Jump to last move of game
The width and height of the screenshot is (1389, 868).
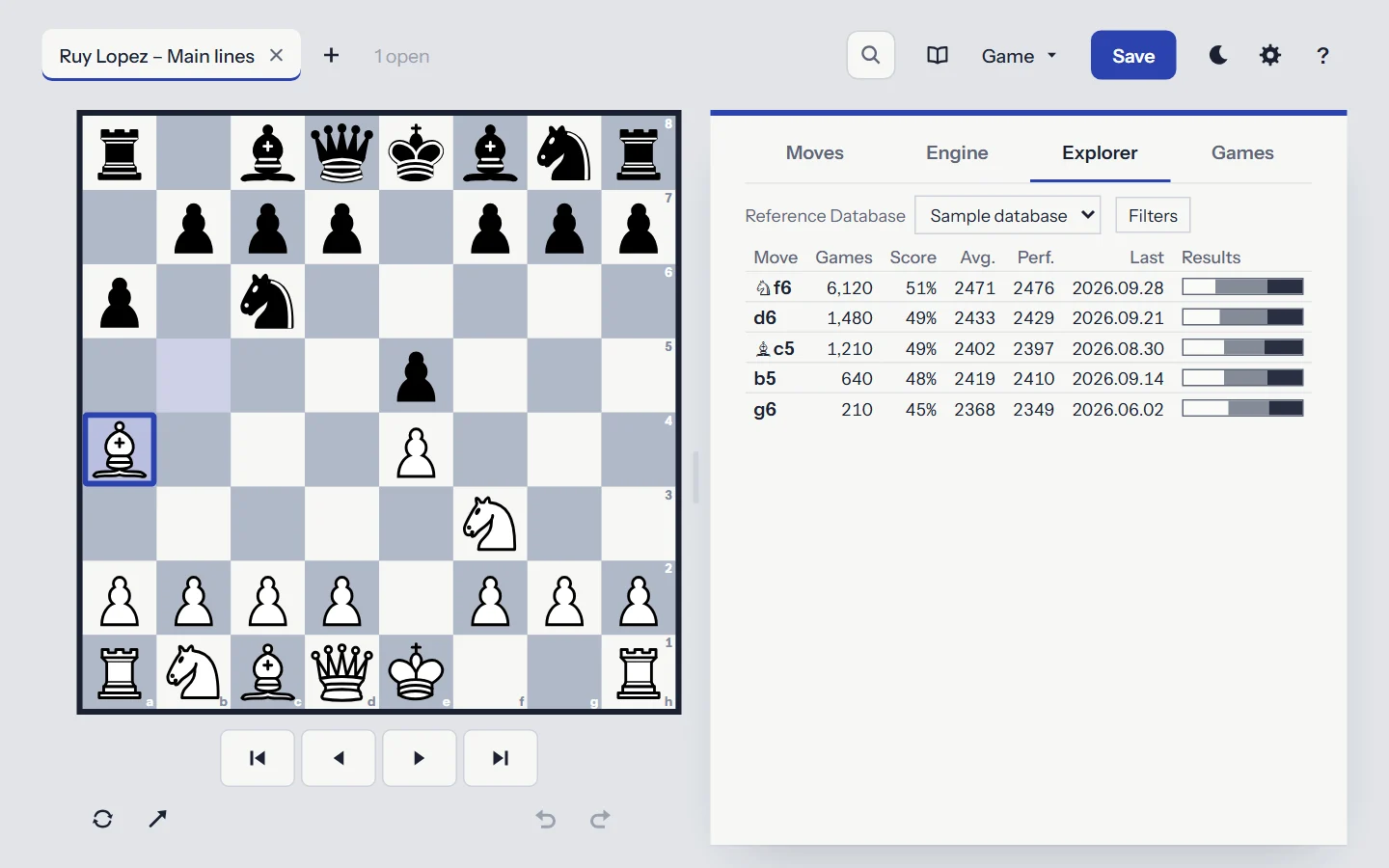(x=501, y=758)
